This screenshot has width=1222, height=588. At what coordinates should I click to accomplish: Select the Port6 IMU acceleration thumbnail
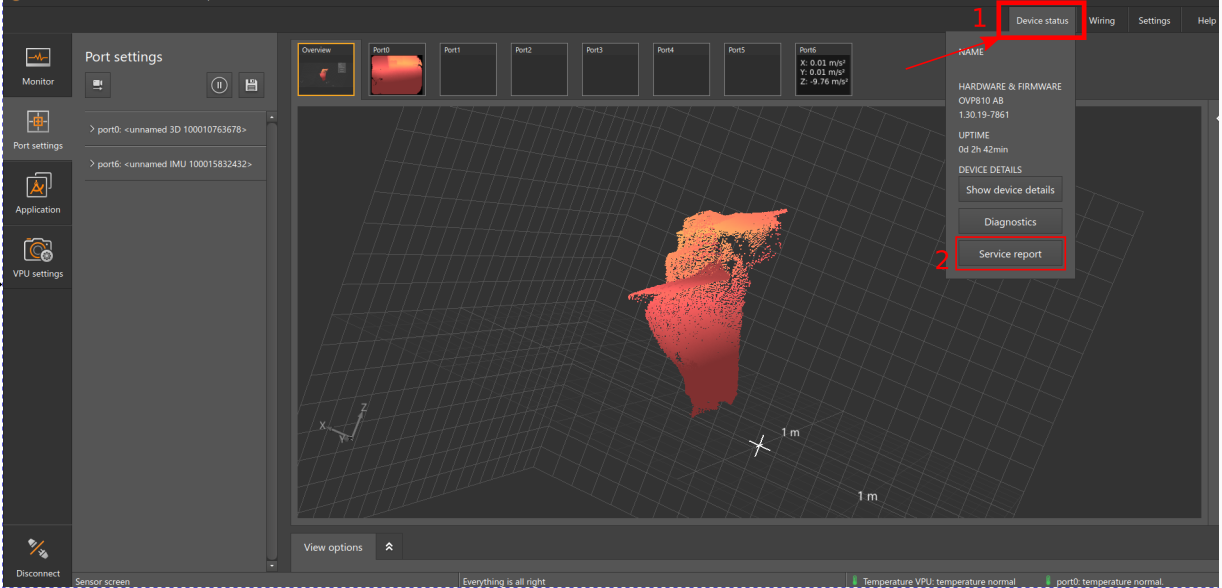[824, 70]
